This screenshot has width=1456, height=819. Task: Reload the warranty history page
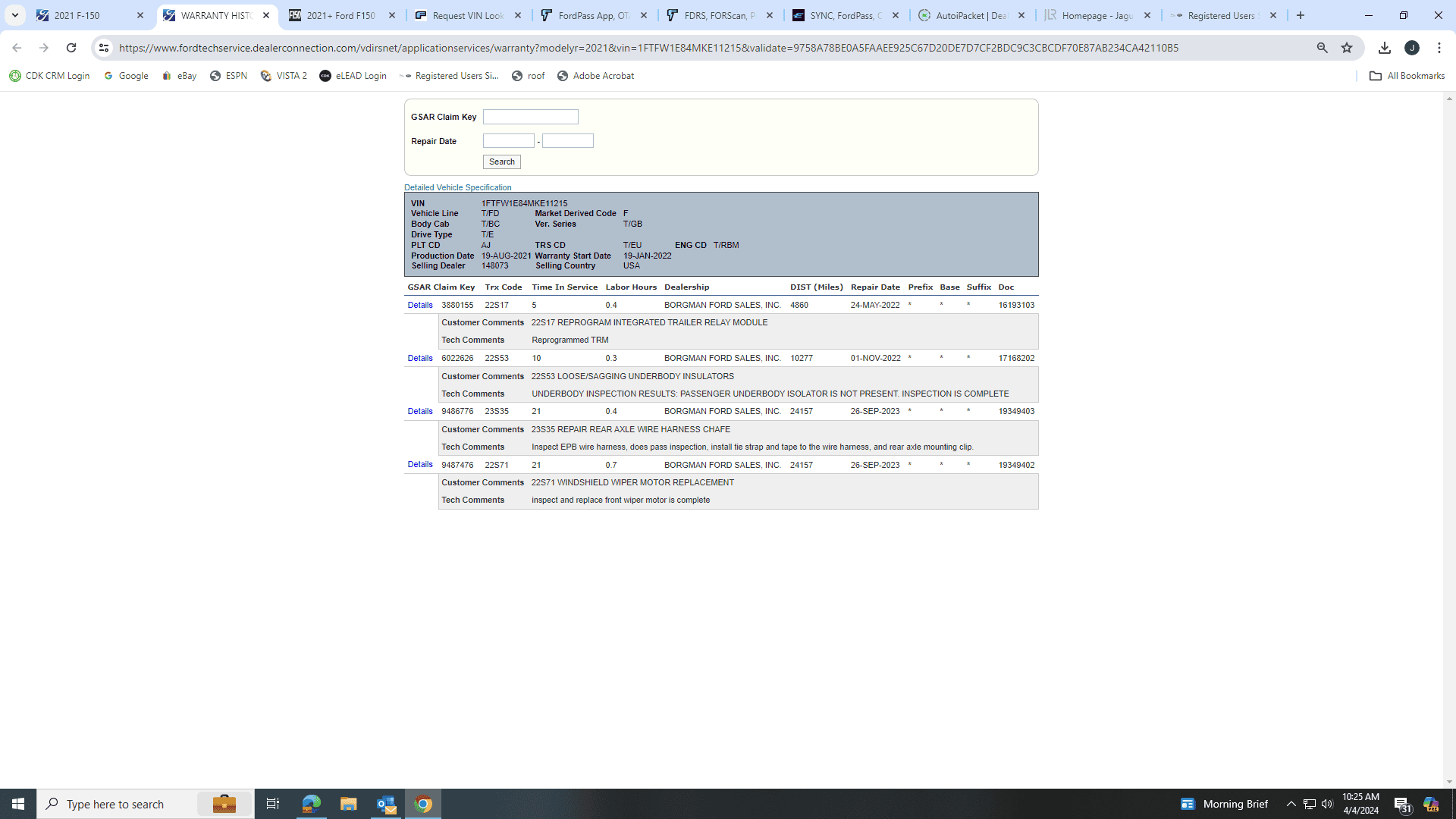tap(71, 47)
